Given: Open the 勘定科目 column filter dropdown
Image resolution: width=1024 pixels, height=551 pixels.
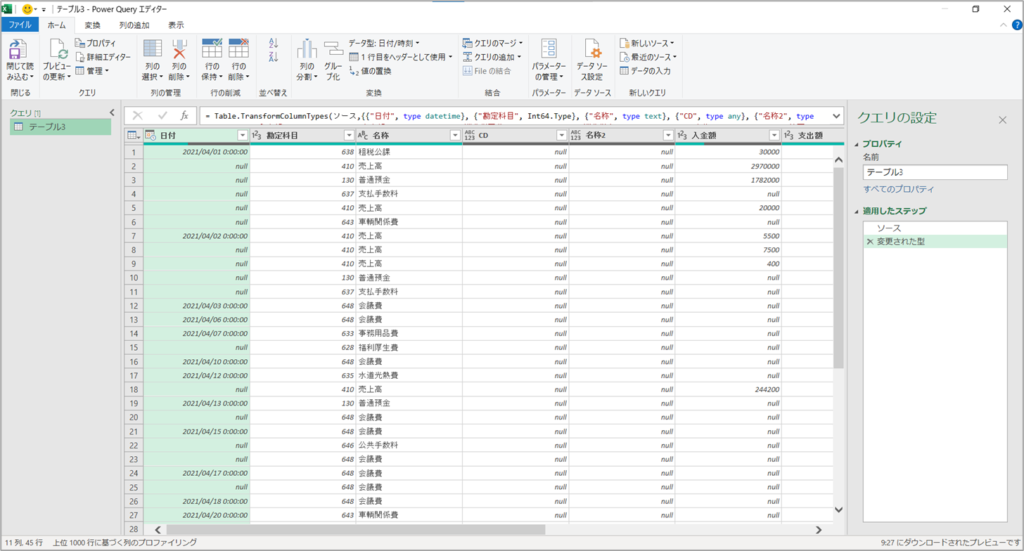Looking at the screenshot, I should (x=349, y=135).
